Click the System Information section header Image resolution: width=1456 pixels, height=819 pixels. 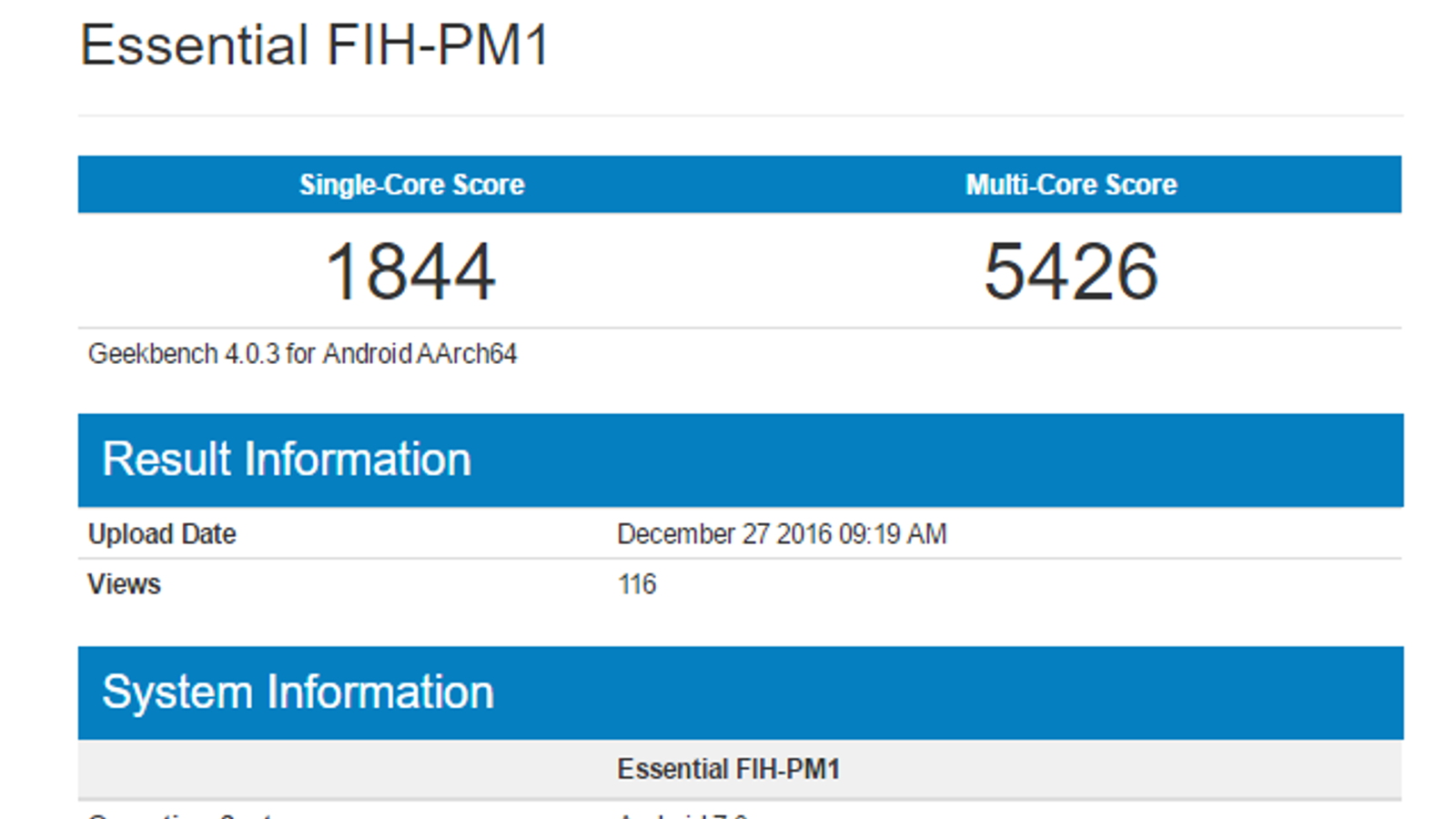[298, 693]
